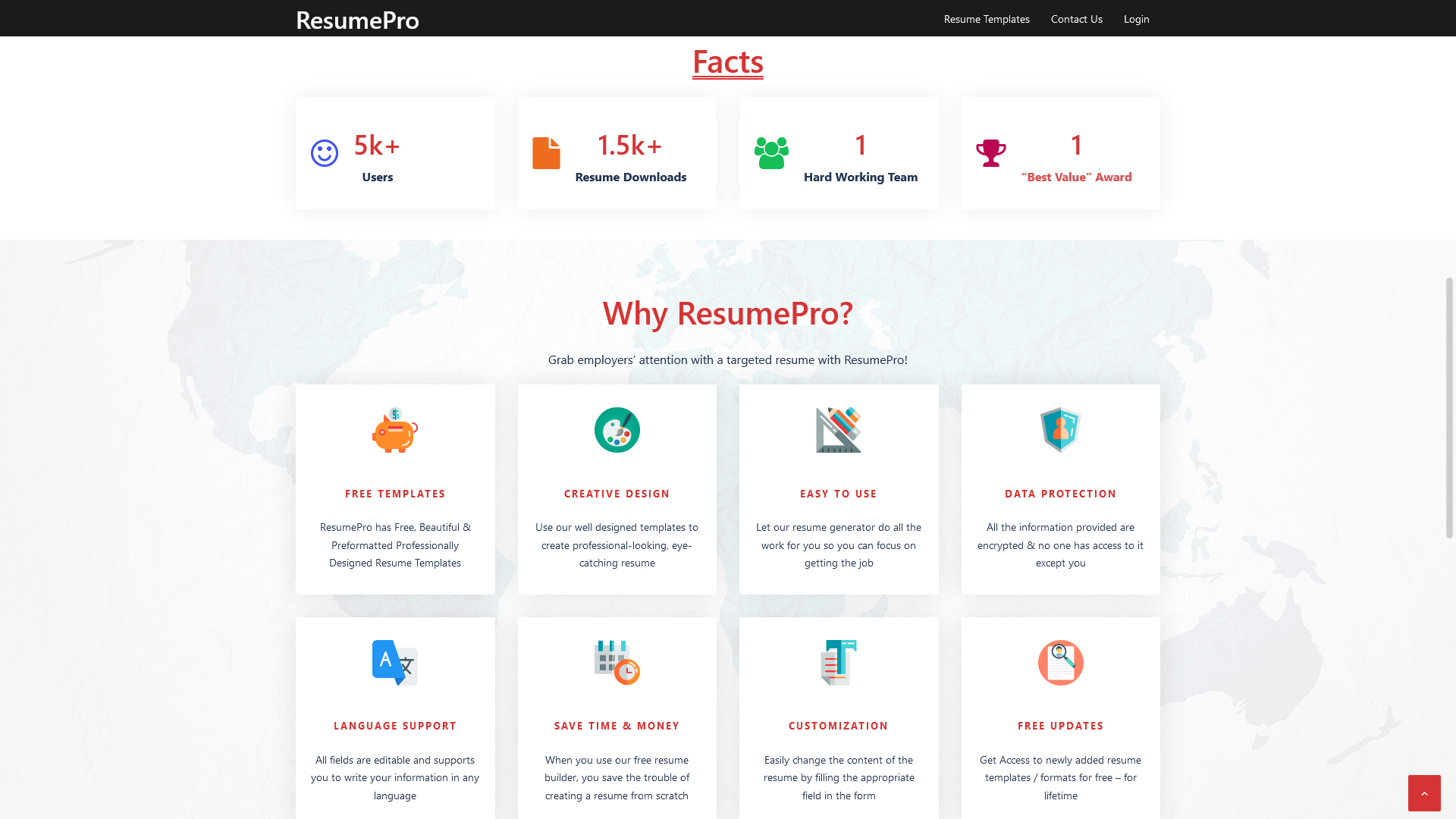Click the underlined Facts heading
The image size is (1456, 819).
pyautogui.click(x=727, y=62)
